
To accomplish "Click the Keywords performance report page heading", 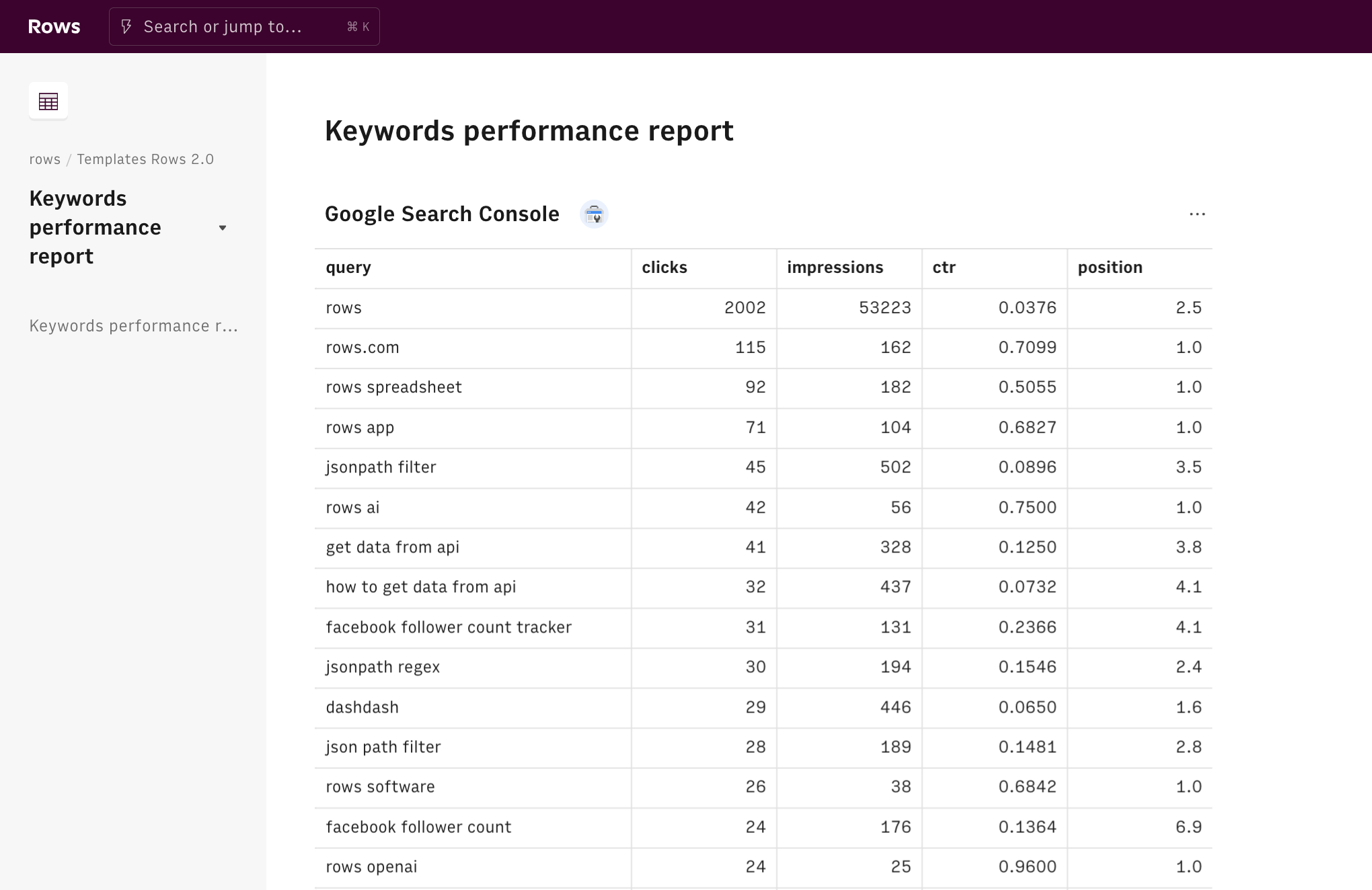I will [529, 131].
